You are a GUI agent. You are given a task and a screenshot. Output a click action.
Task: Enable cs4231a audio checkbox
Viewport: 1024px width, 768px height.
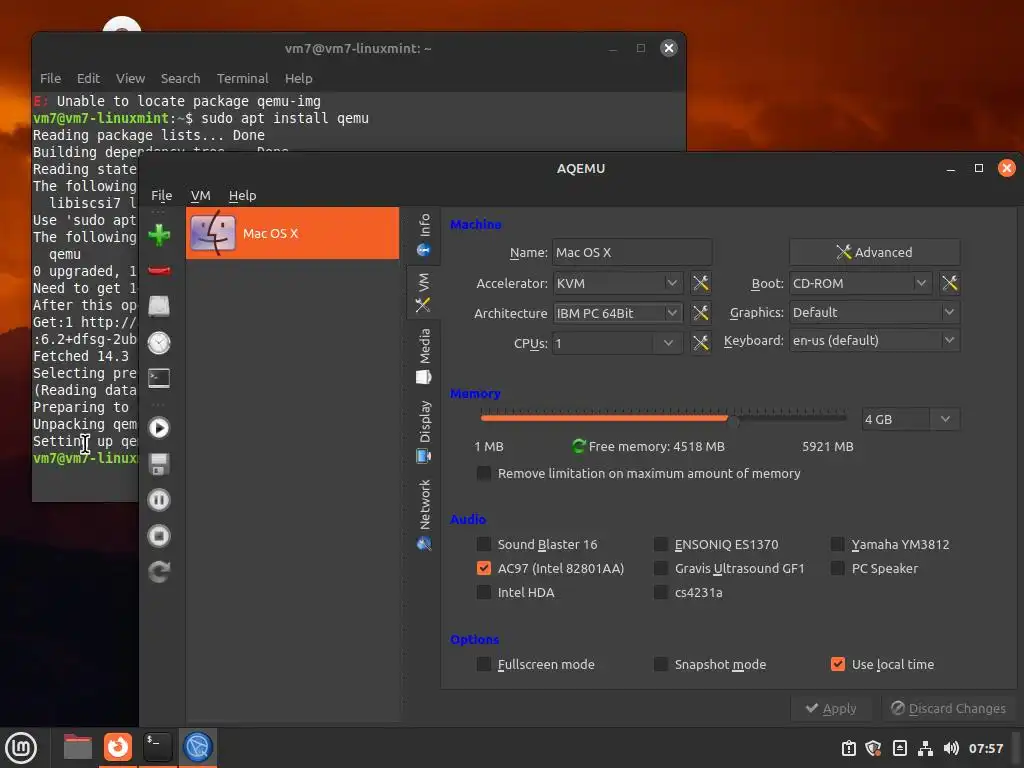pos(661,592)
